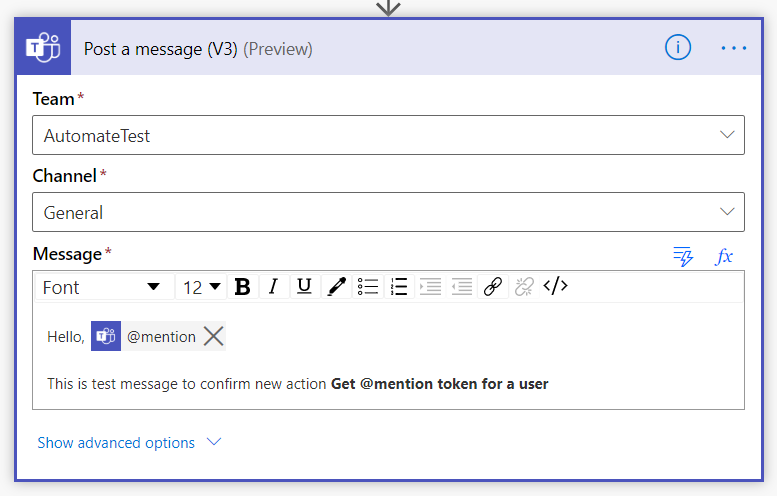777x496 pixels.
Task: Click the remove link icon
Action: (524, 287)
